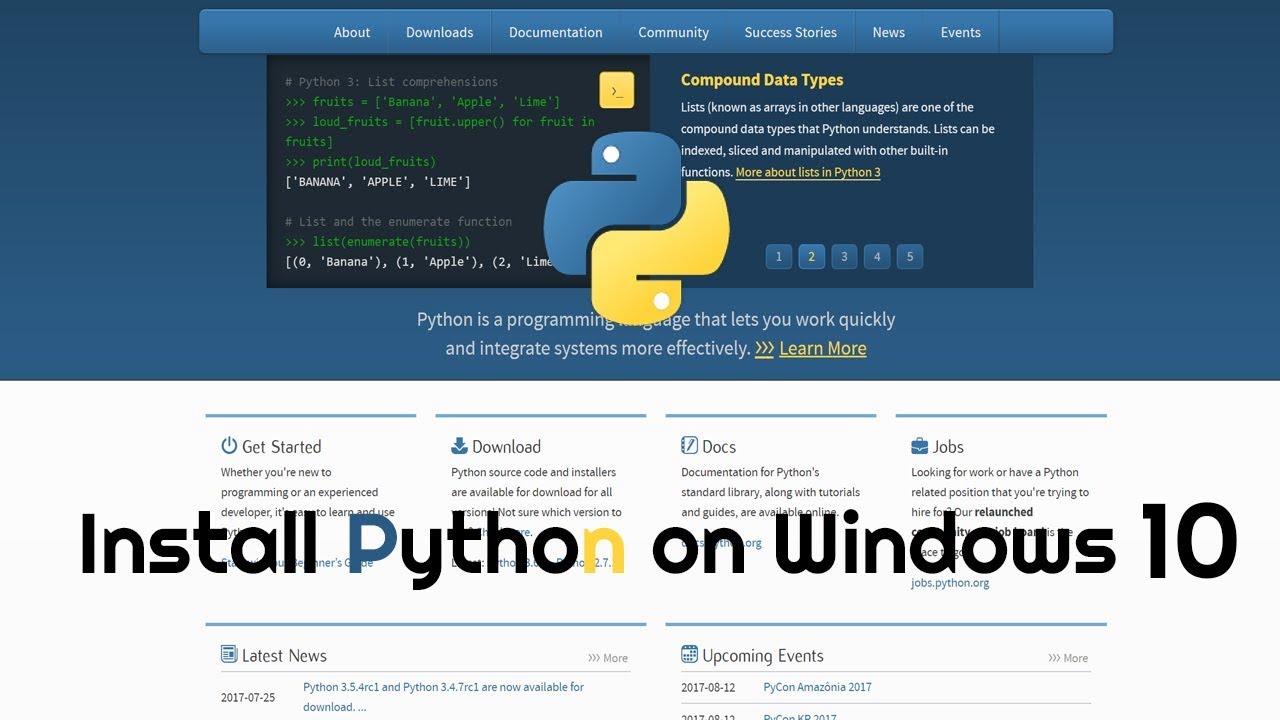Click the '# List and the enumerate function' comment

398,222
